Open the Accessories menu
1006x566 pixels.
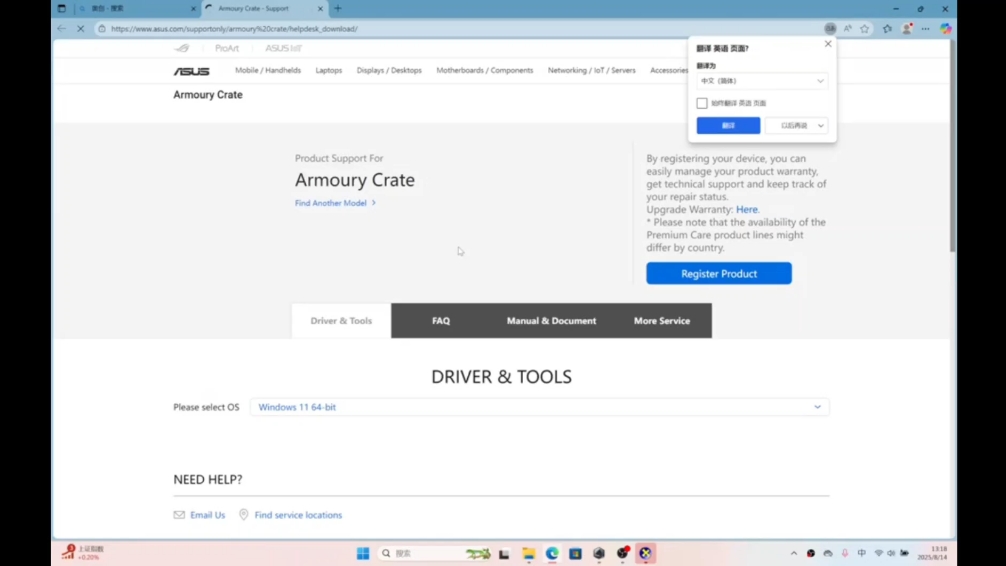tap(669, 71)
